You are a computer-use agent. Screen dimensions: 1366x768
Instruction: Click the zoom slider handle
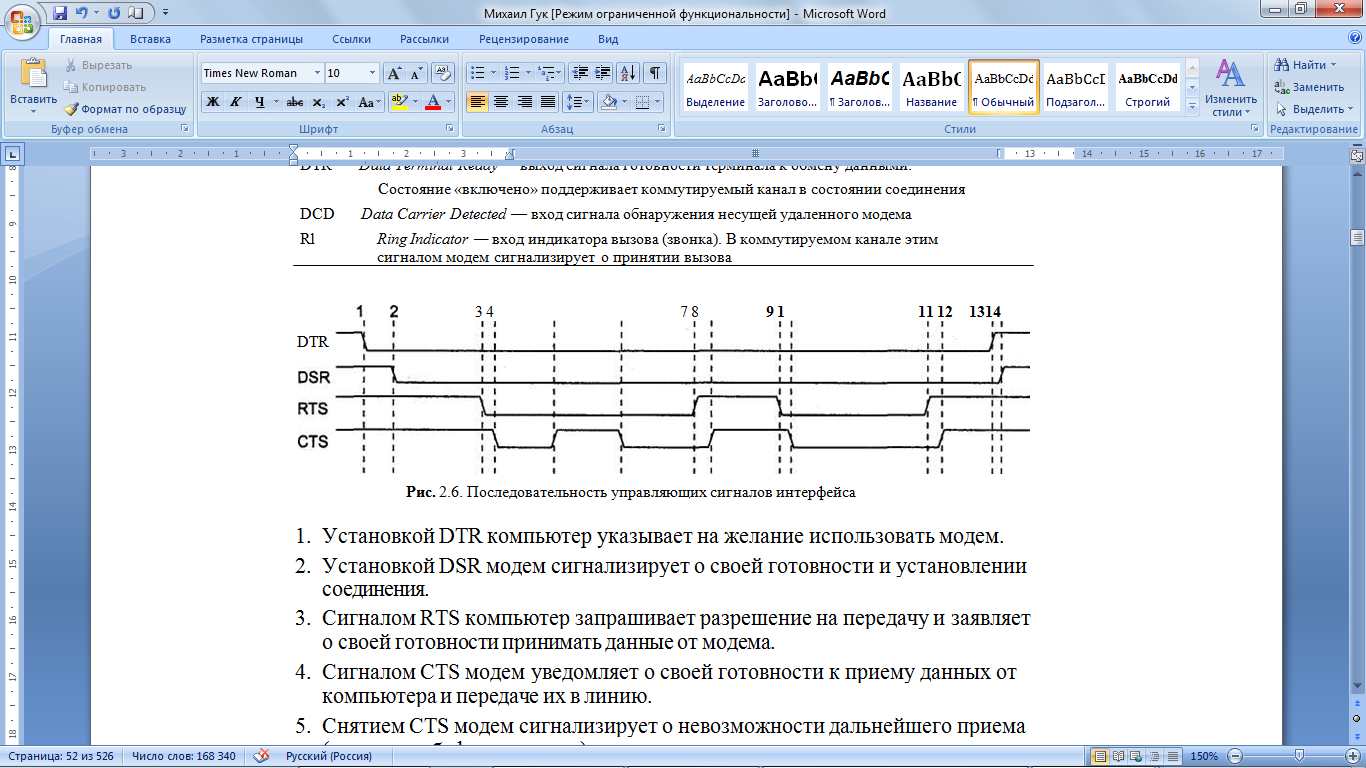[x=1299, y=757]
